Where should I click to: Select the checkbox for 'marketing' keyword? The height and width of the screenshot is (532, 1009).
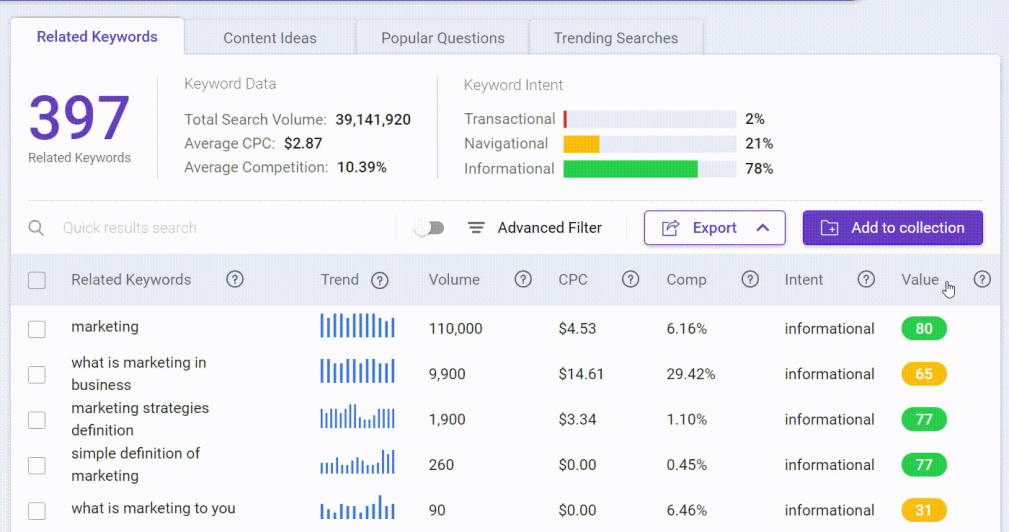click(37, 329)
